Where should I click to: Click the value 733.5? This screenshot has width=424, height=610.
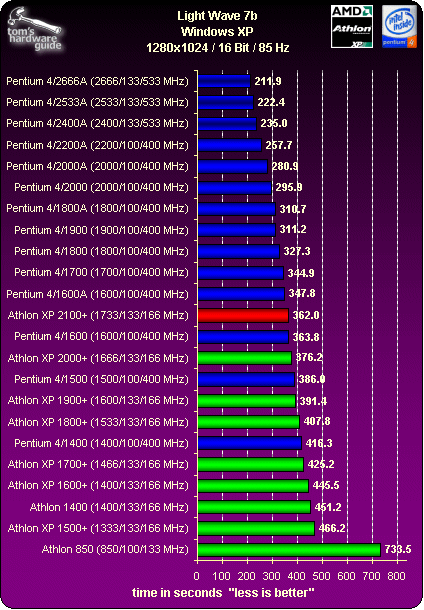[x=398, y=549]
